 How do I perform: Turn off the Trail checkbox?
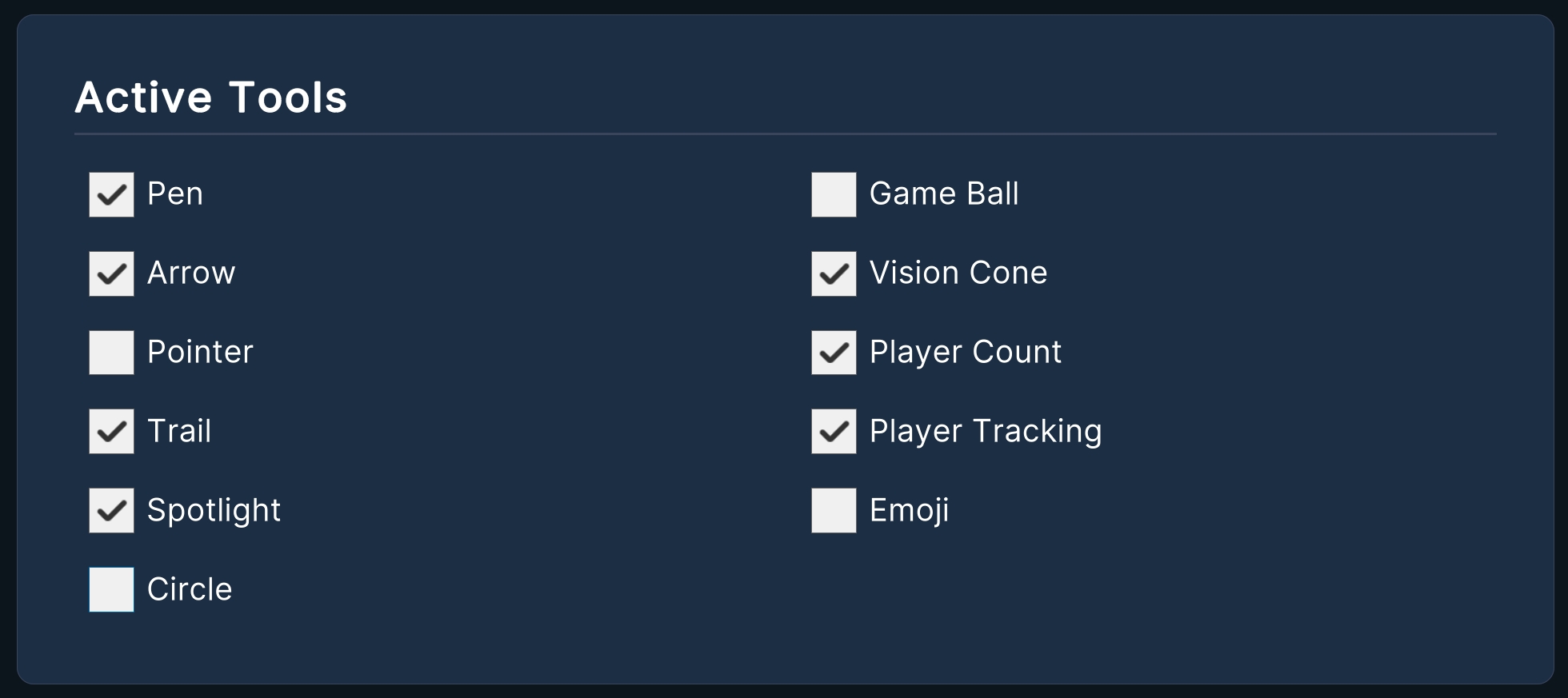(x=111, y=432)
